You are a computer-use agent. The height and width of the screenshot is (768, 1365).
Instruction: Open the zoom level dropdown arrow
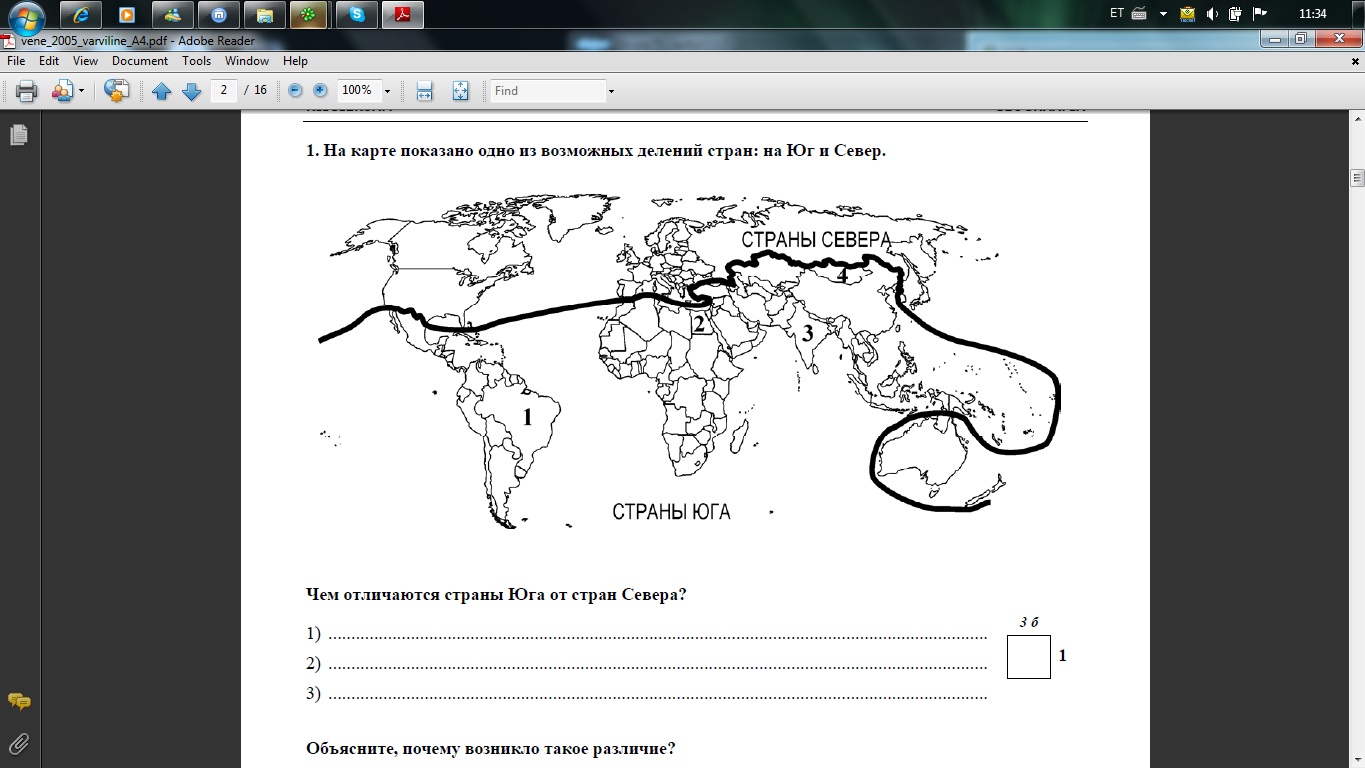pos(387,91)
